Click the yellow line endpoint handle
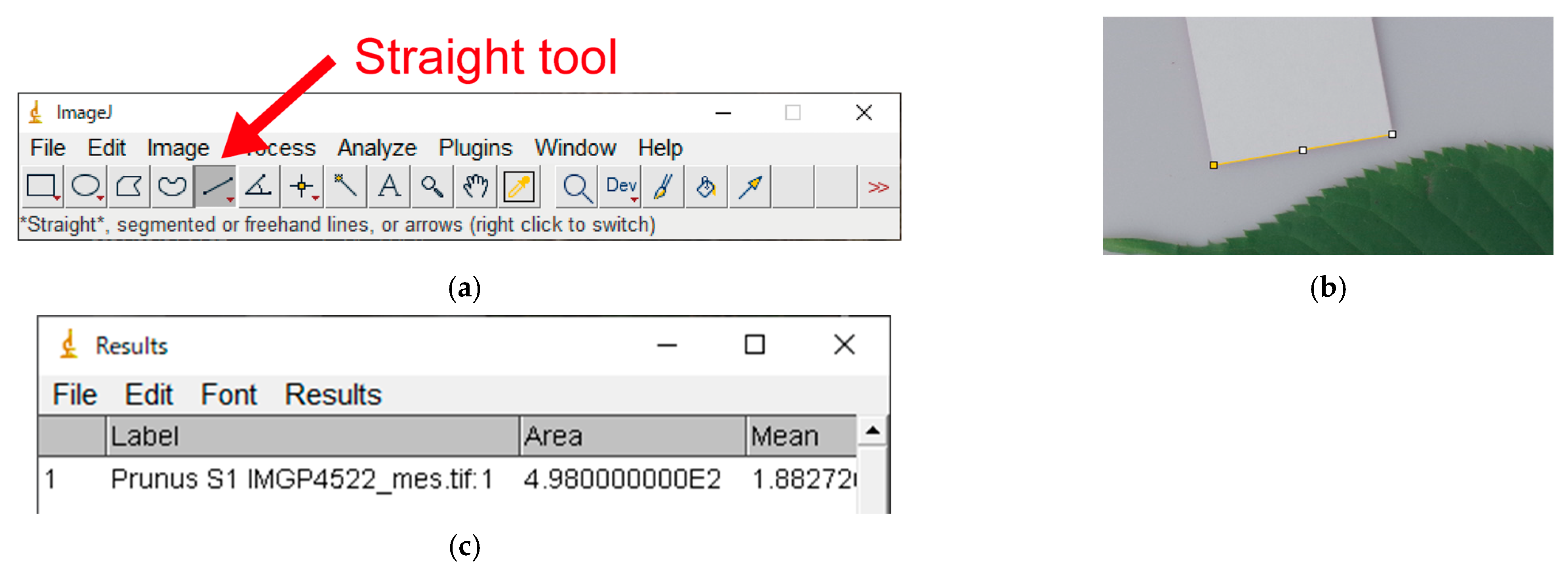This screenshot has width=1568, height=571. coord(1213,165)
